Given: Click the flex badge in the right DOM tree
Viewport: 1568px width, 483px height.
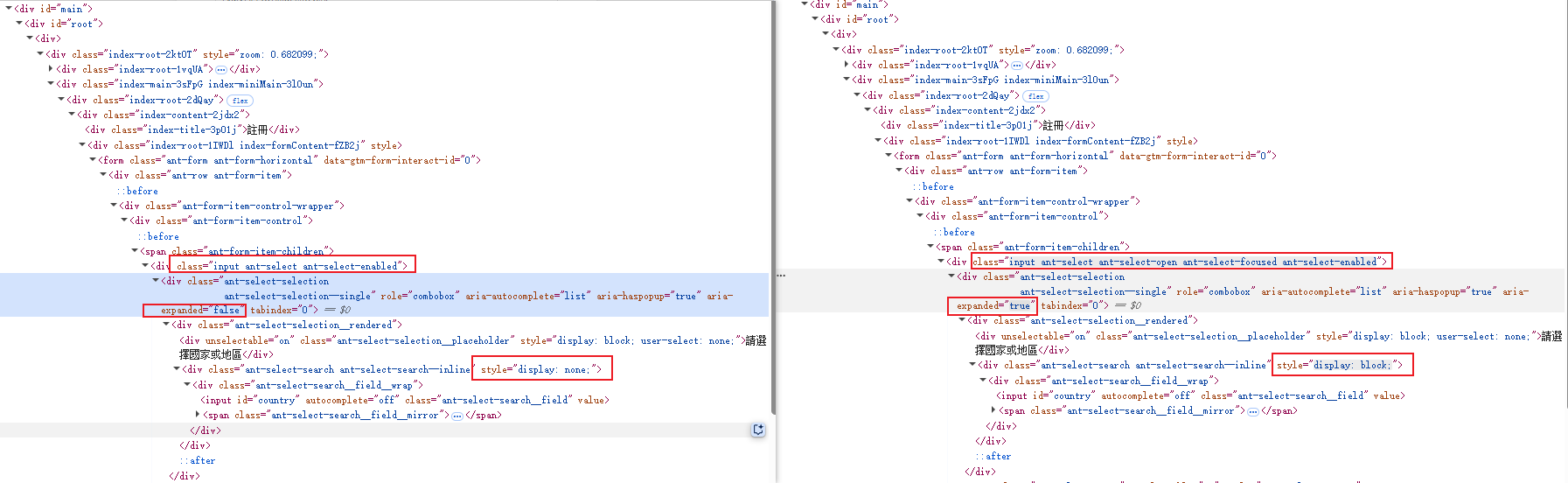Looking at the screenshot, I should tap(1036, 96).
